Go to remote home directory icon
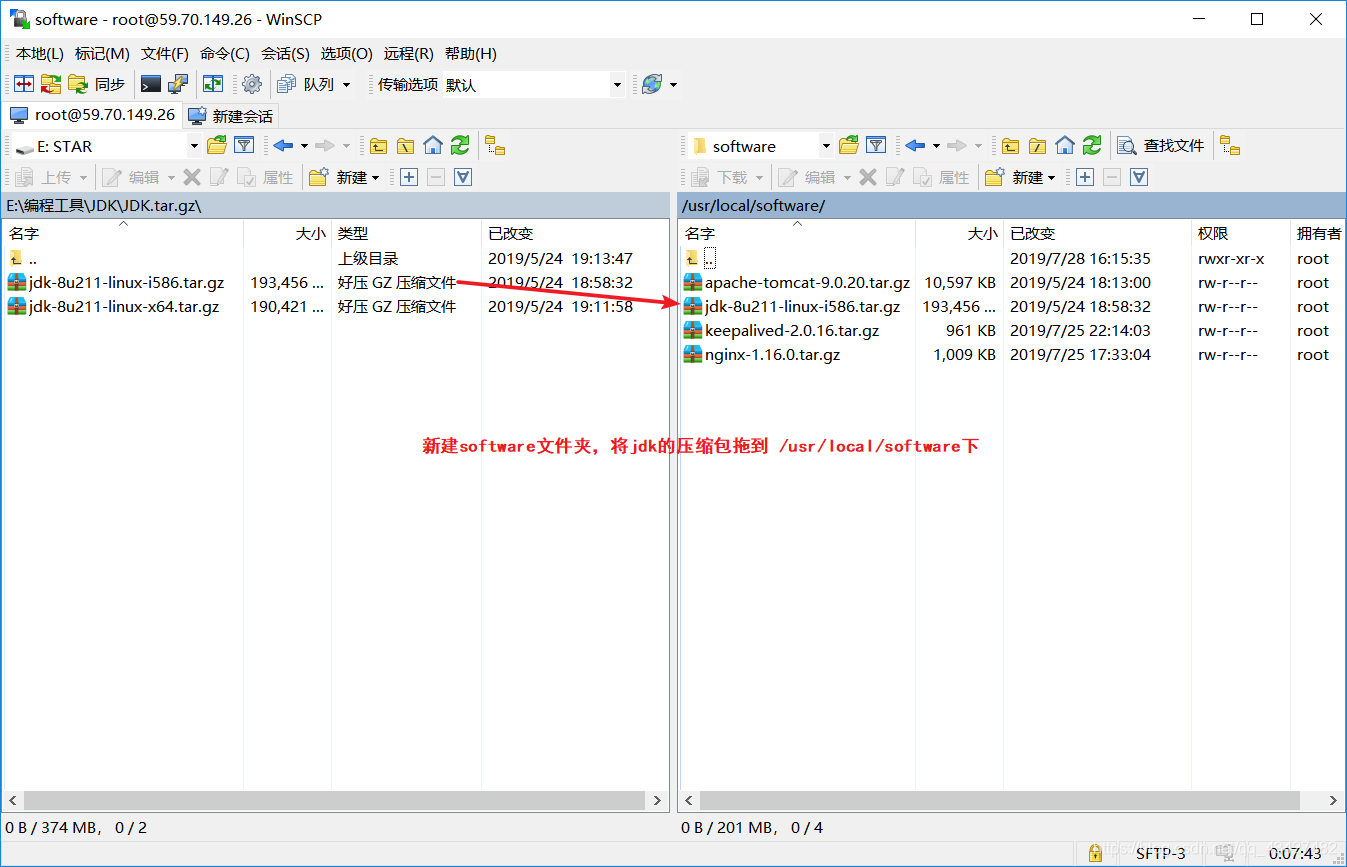The width and height of the screenshot is (1347, 867). [1065, 146]
